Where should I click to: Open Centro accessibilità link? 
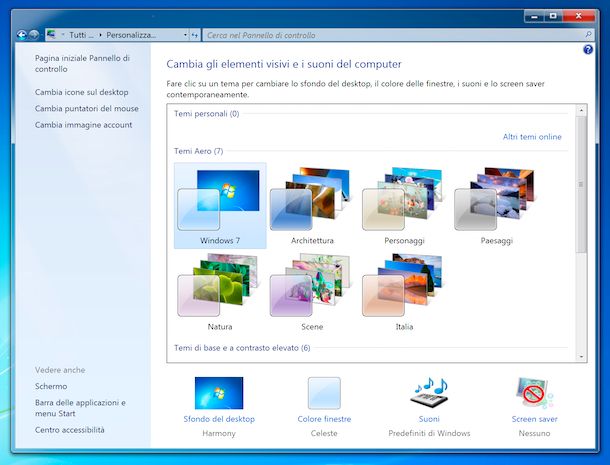click(70, 430)
